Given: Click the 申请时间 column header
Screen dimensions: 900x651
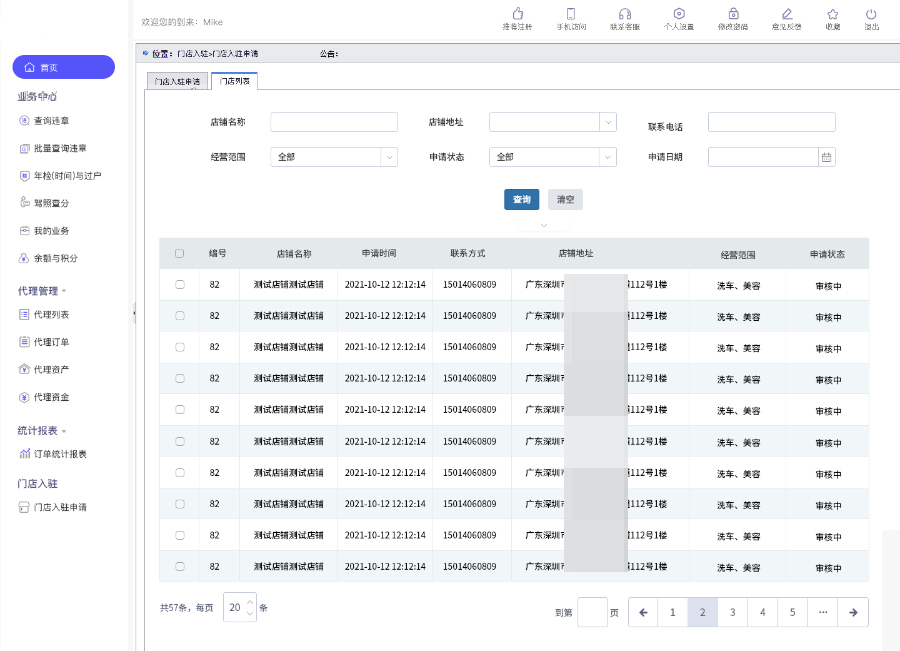Looking at the screenshot, I should [x=379, y=253].
